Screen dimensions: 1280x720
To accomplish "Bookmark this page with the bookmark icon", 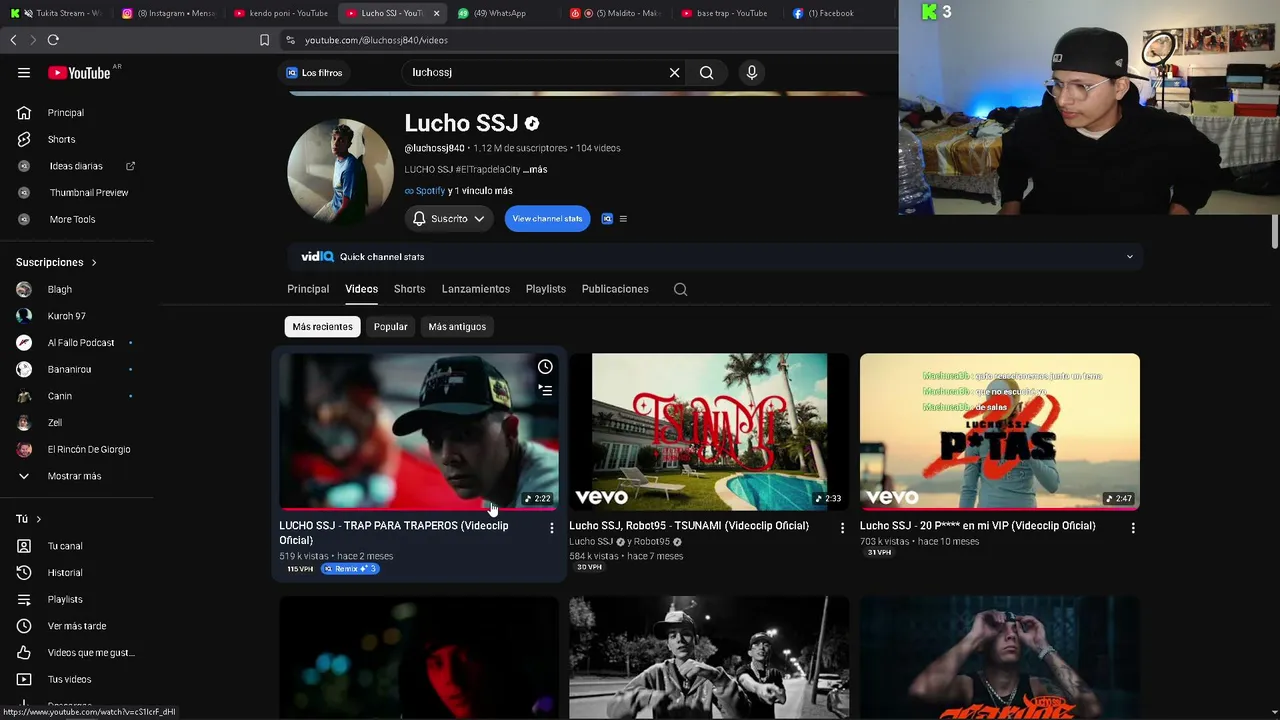I will [264, 40].
